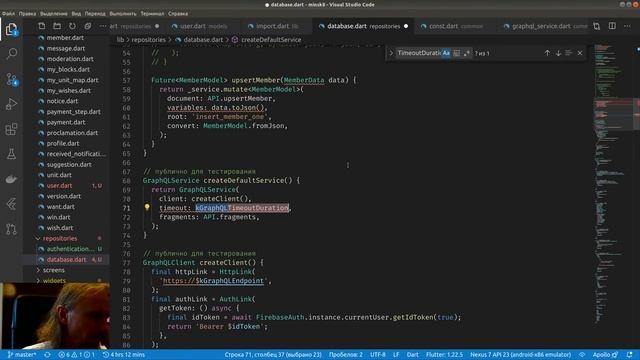The image size is (640, 360).
Task: Synchronize changes from status bar
Action: pyautogui.click(x=47, y=355)
